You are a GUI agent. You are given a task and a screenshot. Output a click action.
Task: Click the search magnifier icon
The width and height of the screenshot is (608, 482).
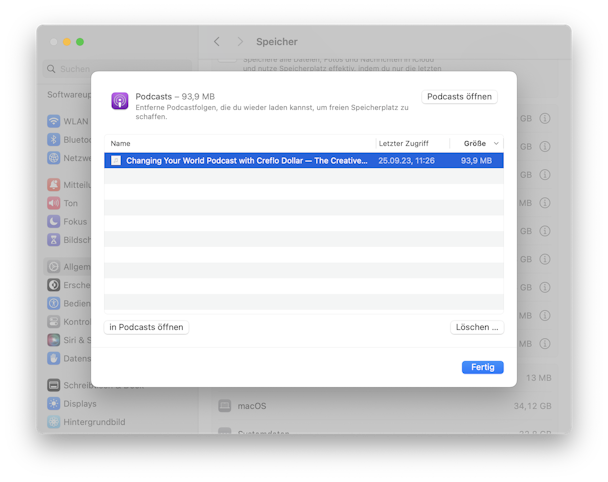point(51,69)
